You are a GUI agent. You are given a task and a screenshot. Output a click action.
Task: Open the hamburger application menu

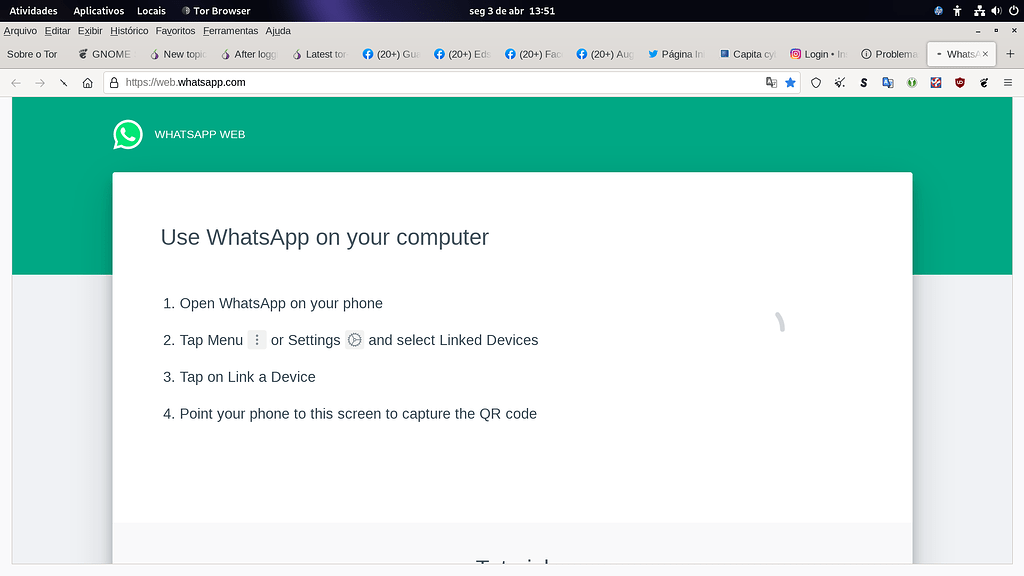coord(1008,83)
